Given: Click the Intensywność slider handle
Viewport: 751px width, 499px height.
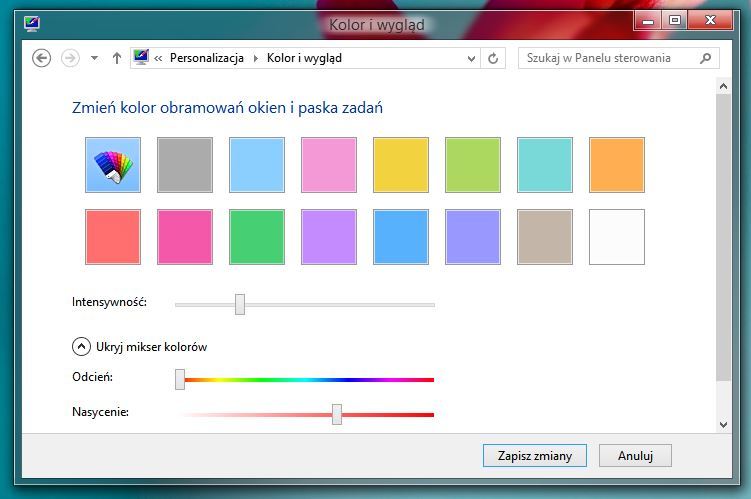Looking at the screenshot, I should (x=240, y=305).
